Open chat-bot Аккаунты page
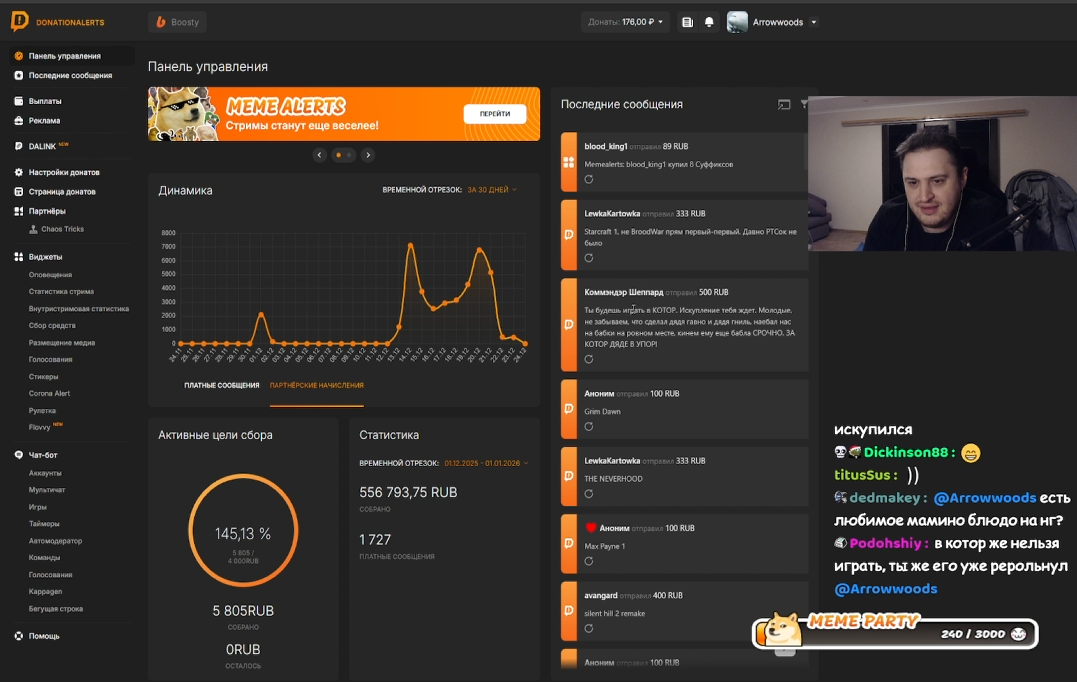This screenshot has width=1077, height=682. click(45, 473)
